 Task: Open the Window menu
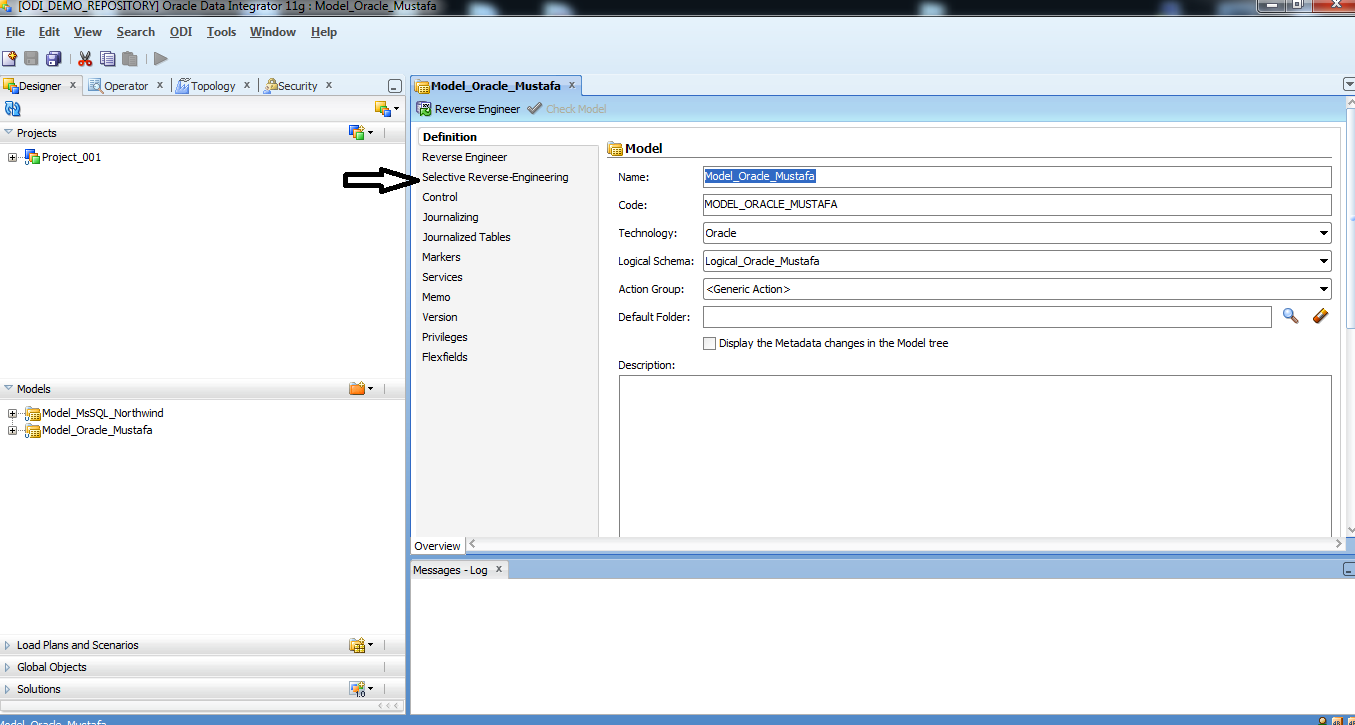point(273,32)
